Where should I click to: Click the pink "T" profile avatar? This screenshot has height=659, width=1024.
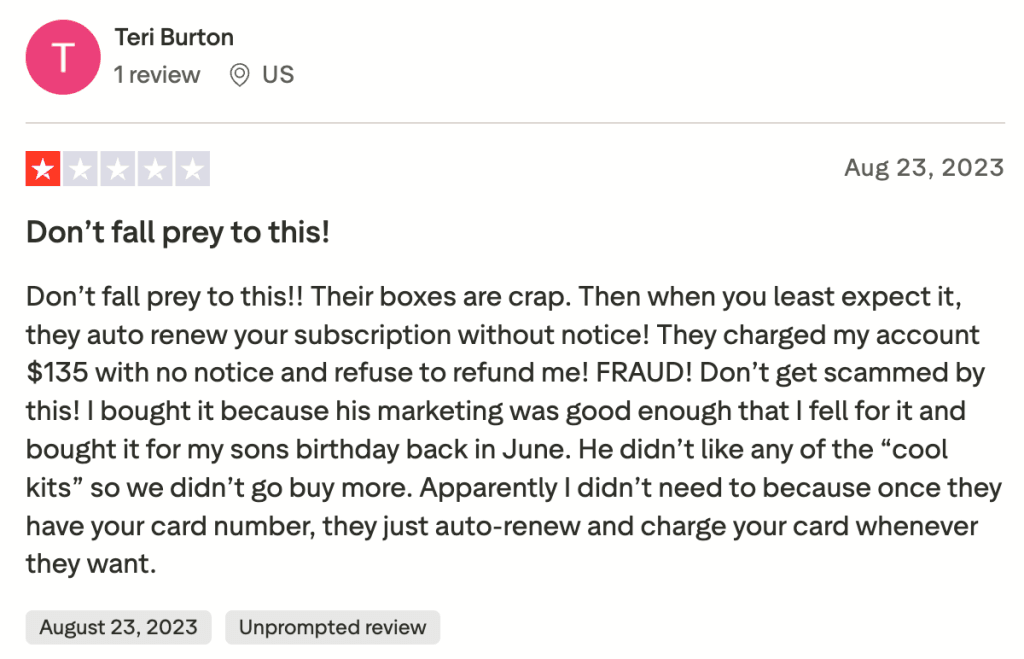(63, 57)
